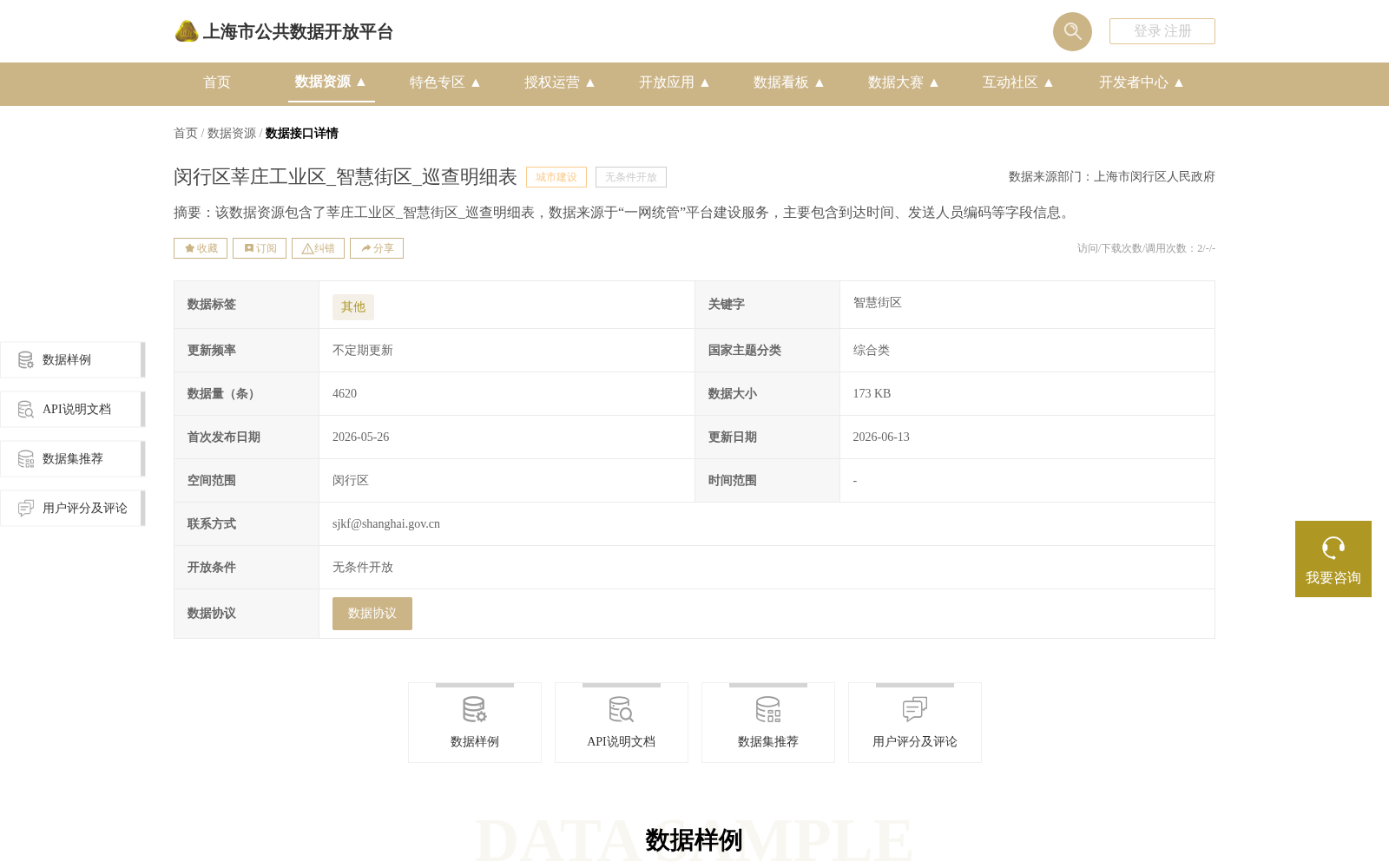
Task: Click the 用户评分及评论 card icon
Action: tap(915, 710)
